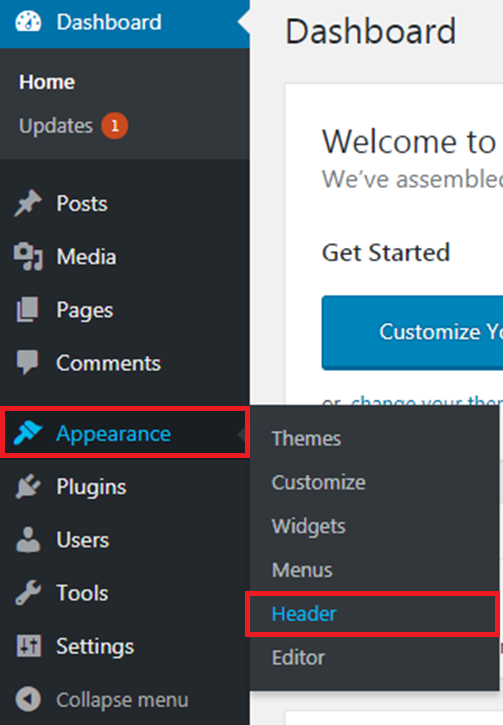Click the Dashboard gauge icon

[x=28, y=22]
